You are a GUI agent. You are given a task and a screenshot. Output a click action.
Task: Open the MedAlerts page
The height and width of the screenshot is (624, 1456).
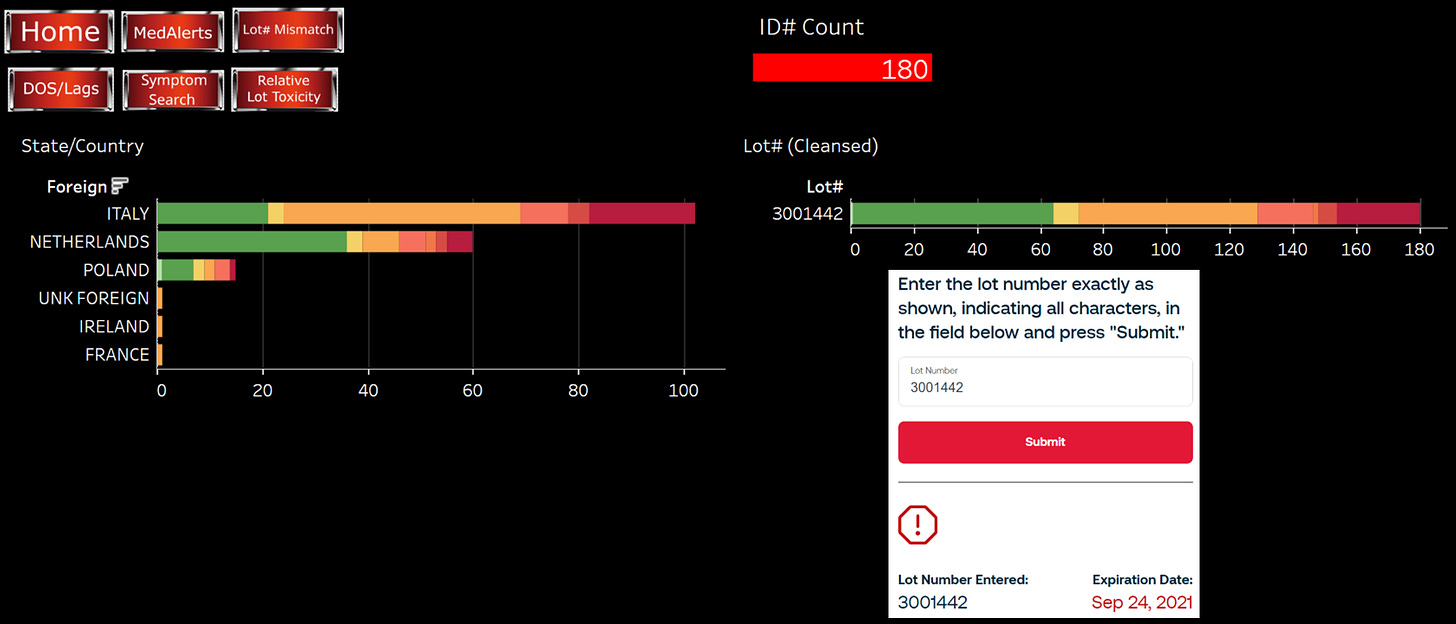(173, 32)
